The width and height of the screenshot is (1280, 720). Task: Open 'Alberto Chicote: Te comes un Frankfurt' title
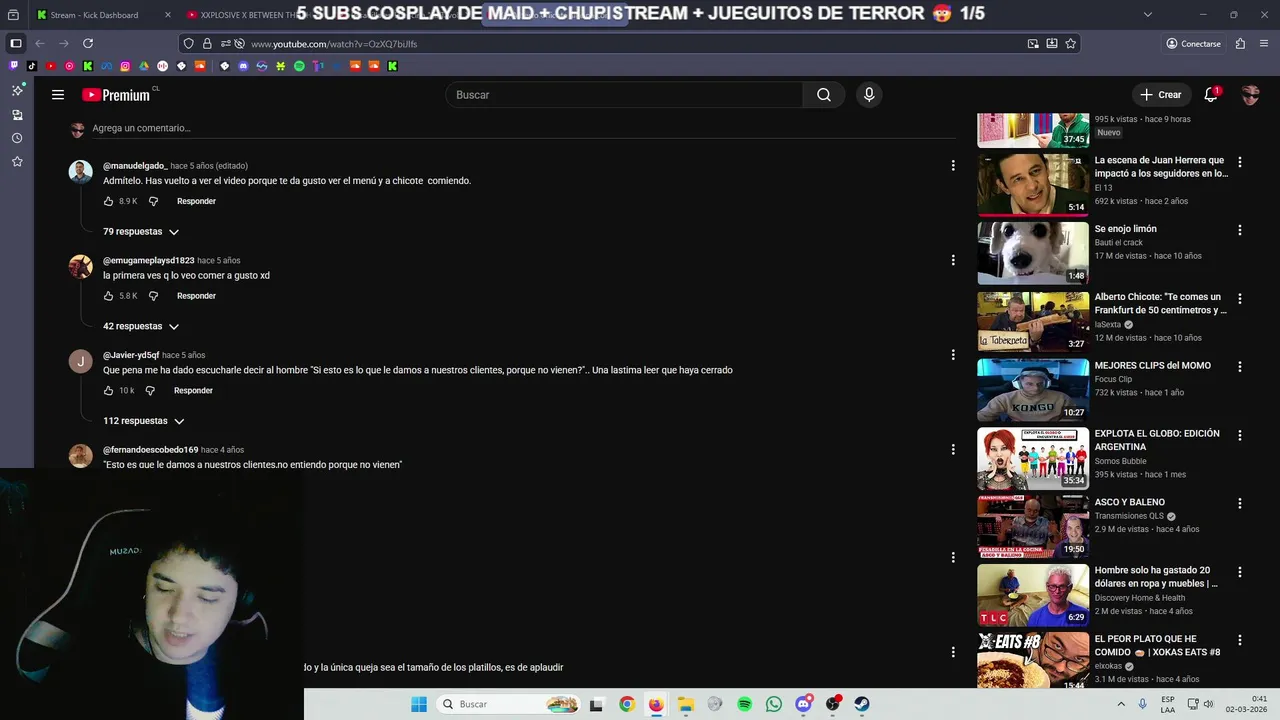pos(1160,304)
